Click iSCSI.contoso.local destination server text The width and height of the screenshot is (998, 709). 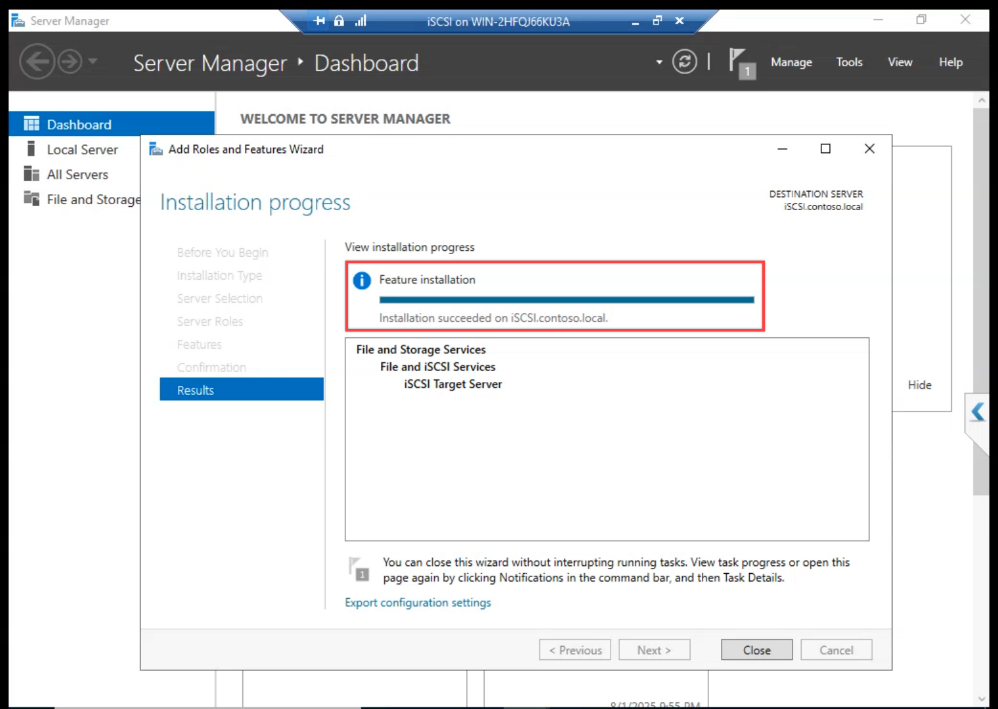tap(823, 207)
